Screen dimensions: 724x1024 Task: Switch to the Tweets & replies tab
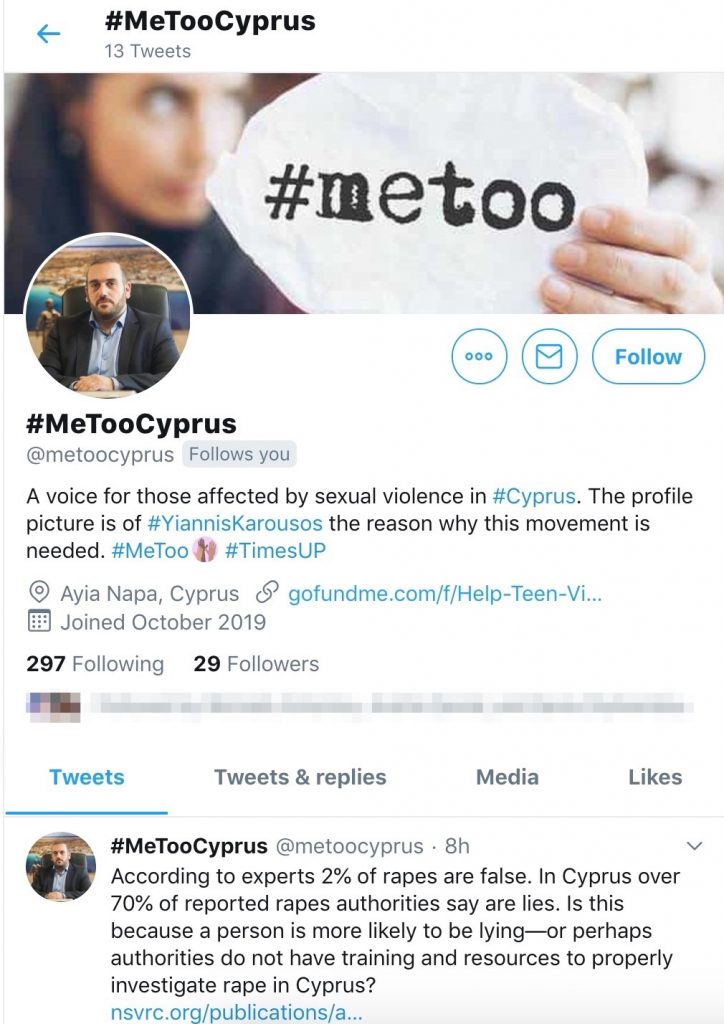pyautogui.click(x=300, y=777)
